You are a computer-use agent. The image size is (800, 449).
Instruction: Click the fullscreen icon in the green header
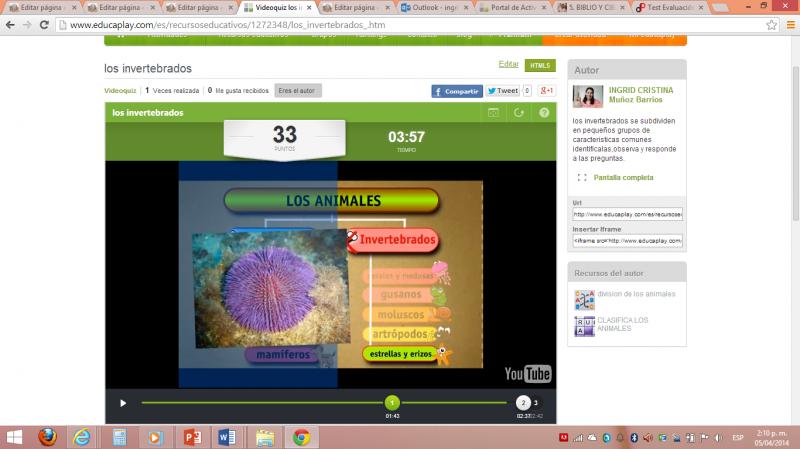[493, 113]
